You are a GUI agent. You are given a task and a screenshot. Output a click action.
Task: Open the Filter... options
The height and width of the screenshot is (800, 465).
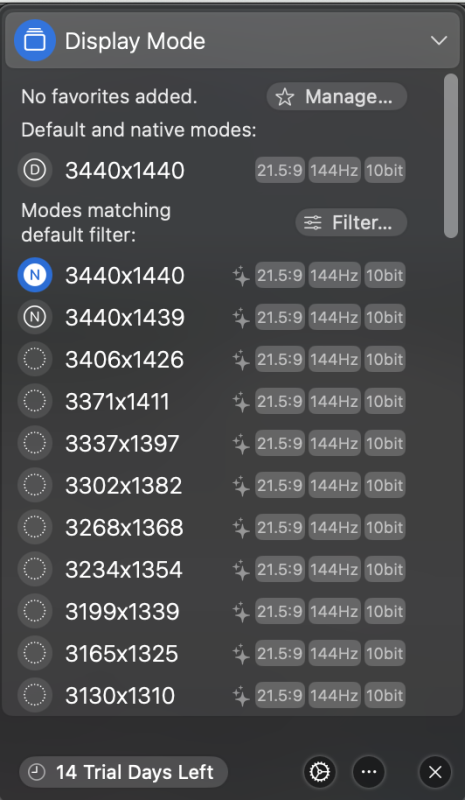tap(351, 222)
